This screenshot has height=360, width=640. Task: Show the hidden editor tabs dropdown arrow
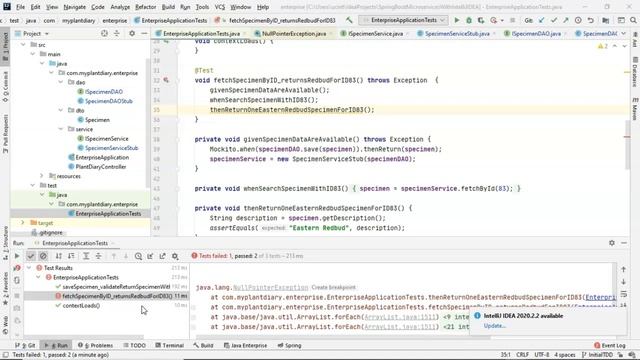(x=624, y=33)
